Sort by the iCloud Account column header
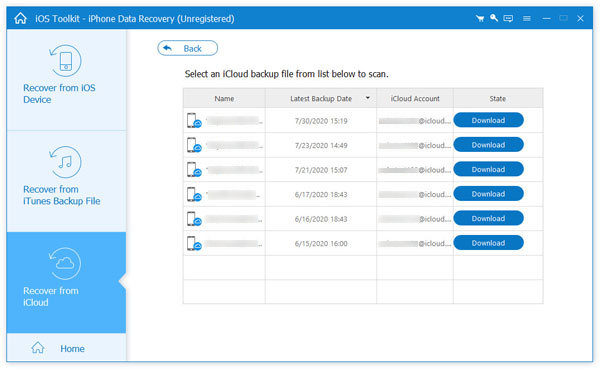600x369 pixels. point(415,98)
